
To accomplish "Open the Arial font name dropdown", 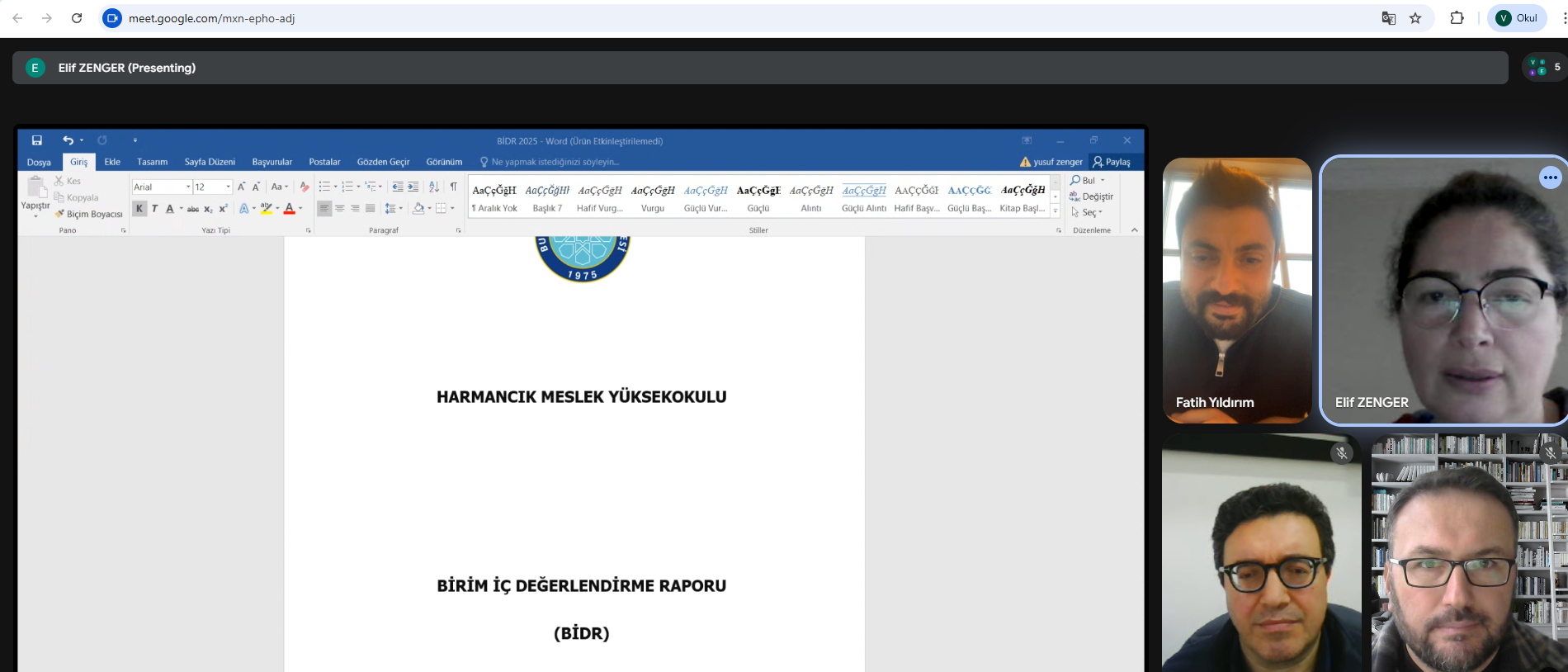I will 188,187.
